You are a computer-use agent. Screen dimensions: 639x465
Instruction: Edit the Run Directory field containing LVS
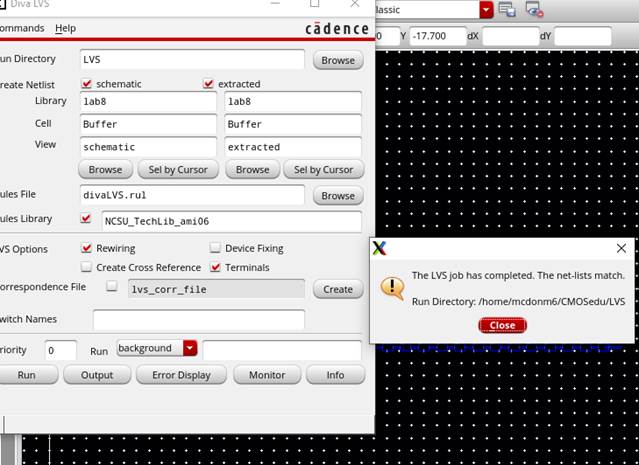[192, 60]
